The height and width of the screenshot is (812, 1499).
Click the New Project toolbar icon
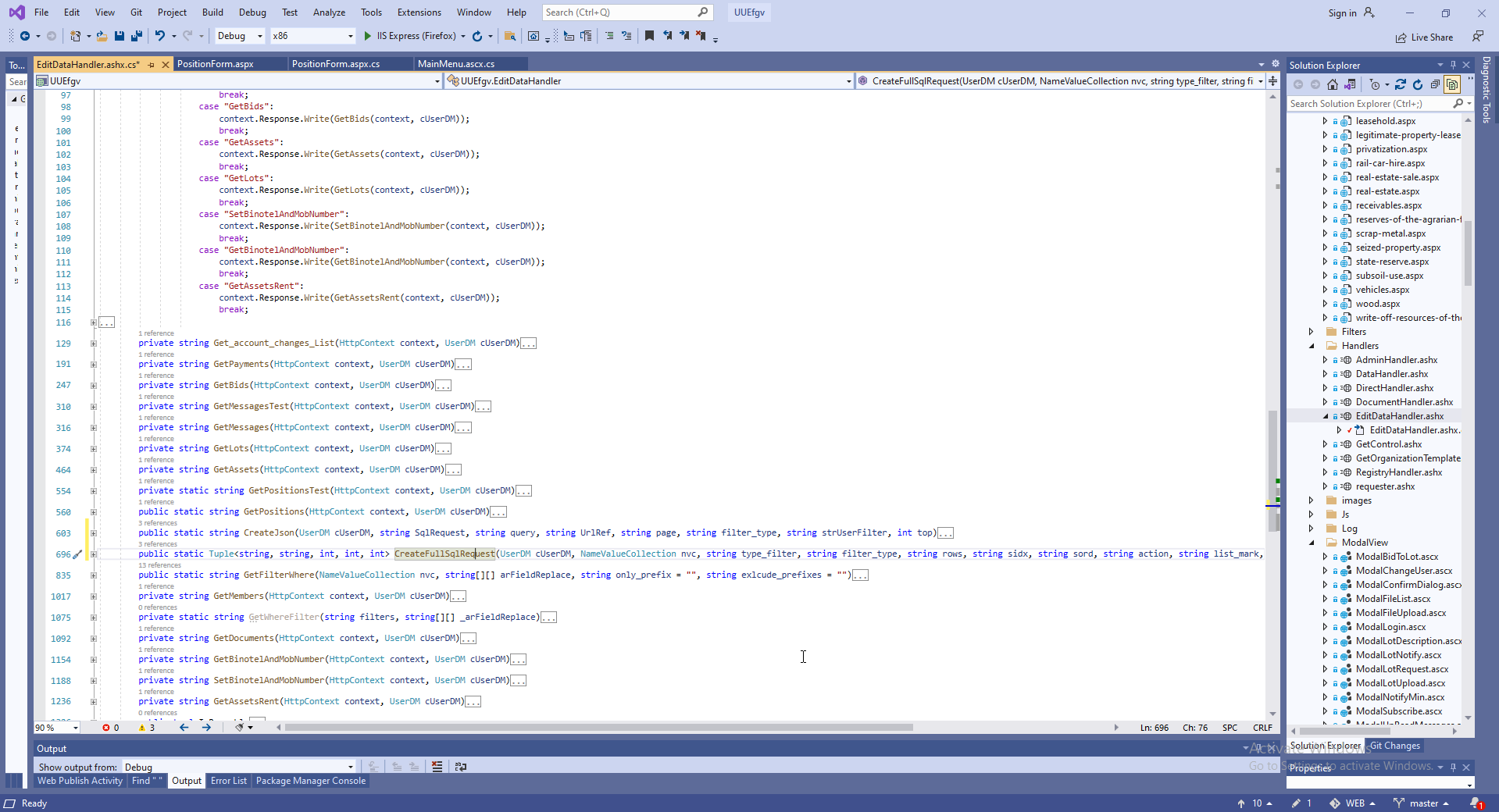pos(75,36)
